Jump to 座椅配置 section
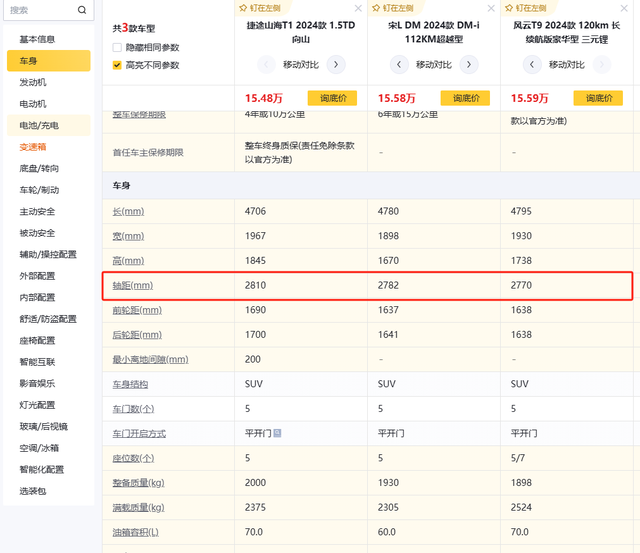The image size is (640, 553). tap(37, 340)
